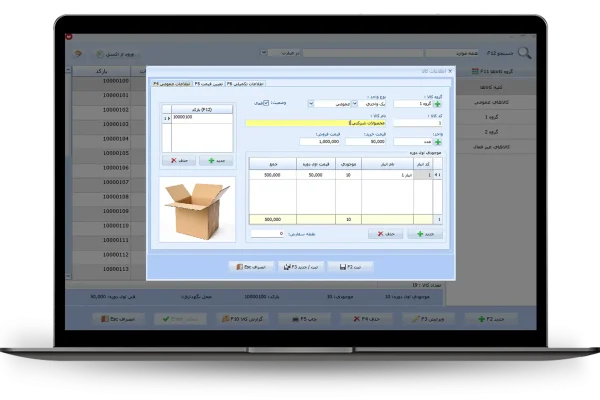Open the عمومی category dropdown
The width and height of the screenshot is (600, 400).
point(311,102)
